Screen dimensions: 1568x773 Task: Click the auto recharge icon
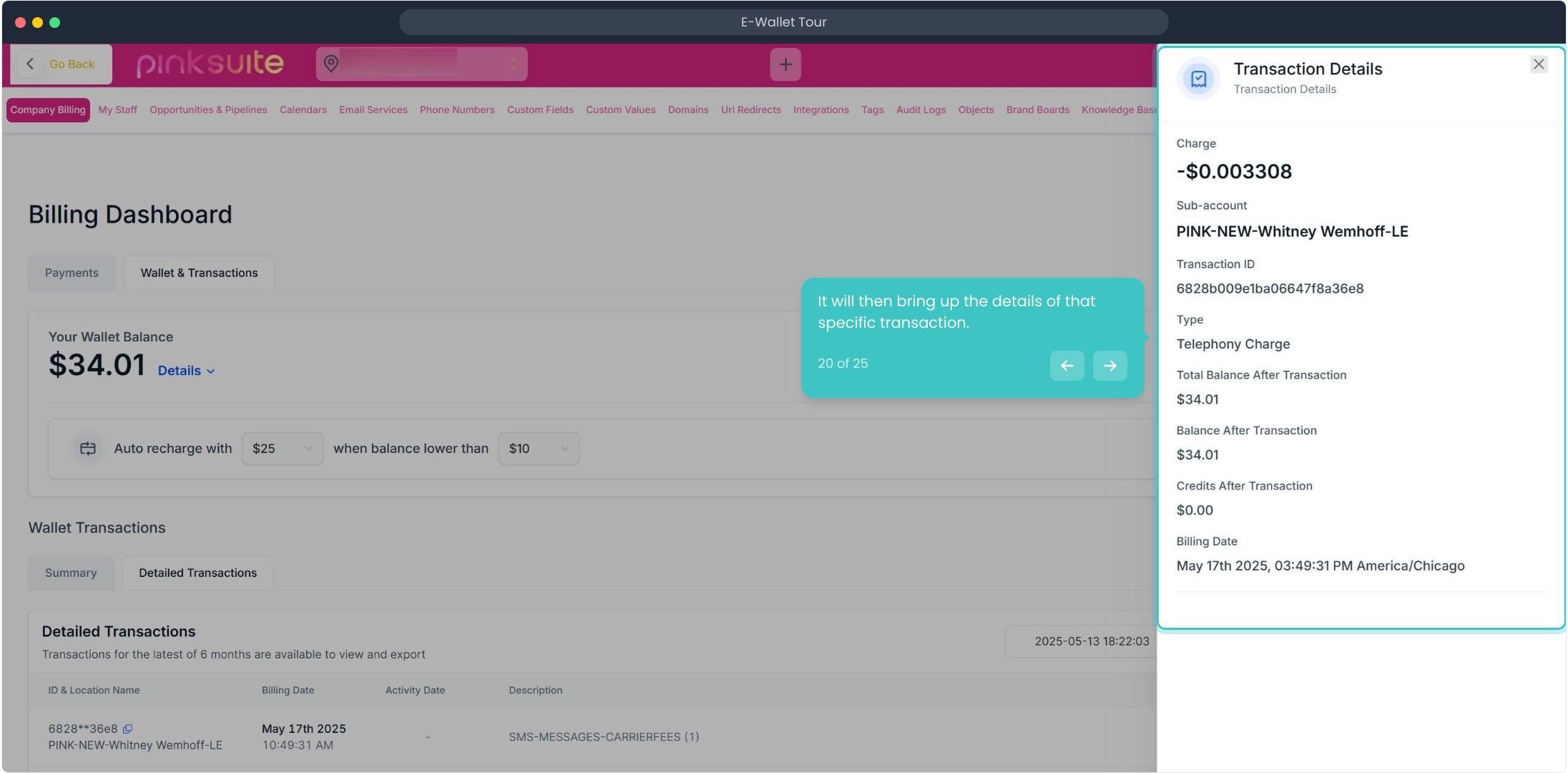pos(87,449)
